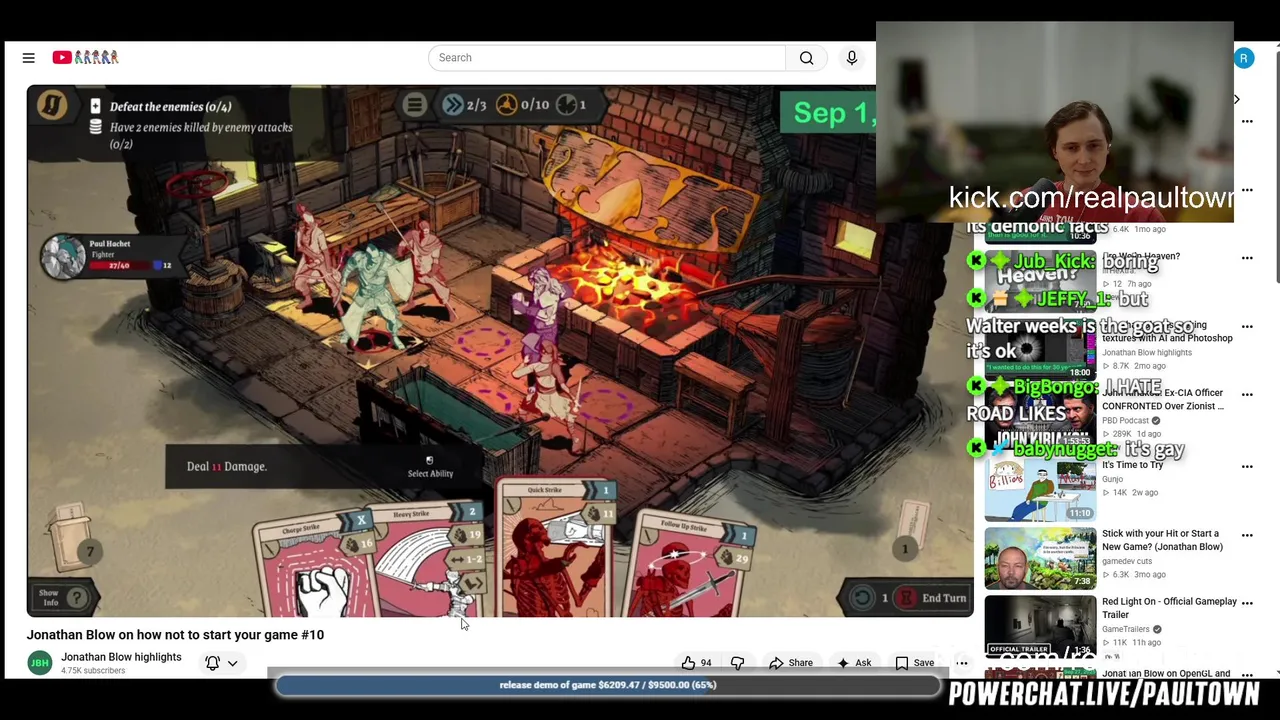Click the End Turn button in game video
The width and height of the screenshot is (1280, 720).
tap(934, 598)
